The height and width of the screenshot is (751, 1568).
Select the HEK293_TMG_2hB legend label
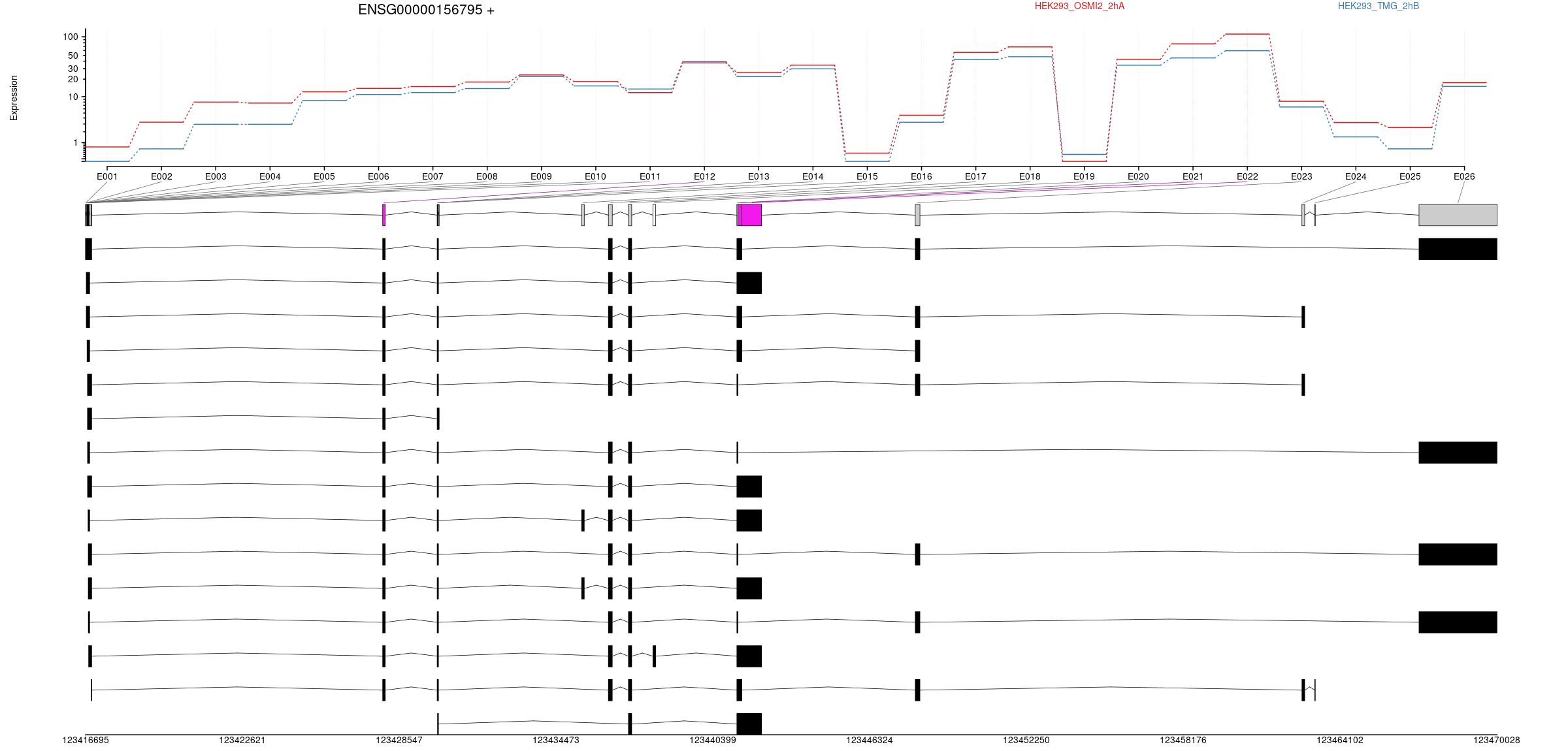tap(1379, 6)
